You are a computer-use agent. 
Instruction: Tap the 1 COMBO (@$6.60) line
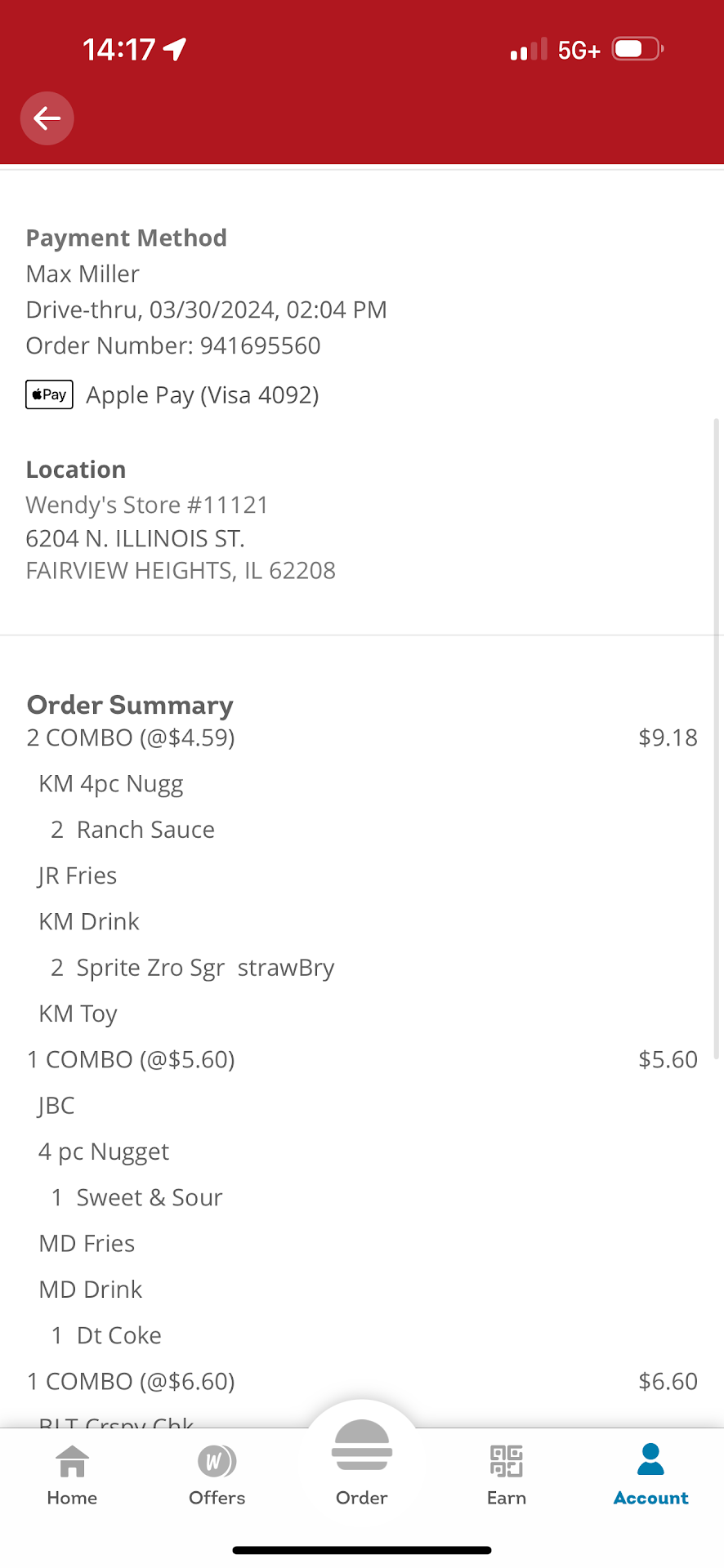click(131, 1381)
